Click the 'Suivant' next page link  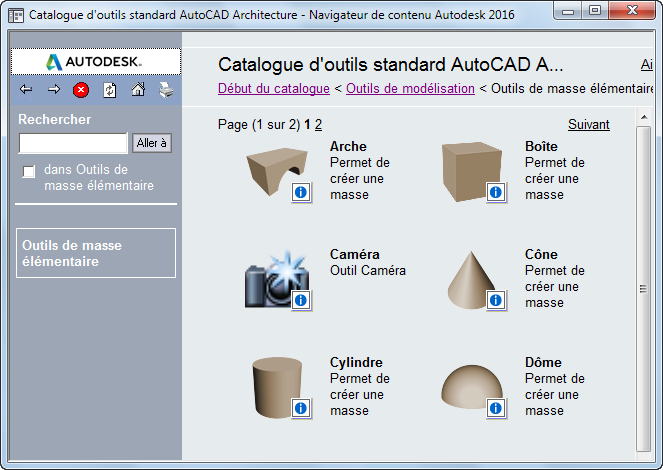coord(589,125)
